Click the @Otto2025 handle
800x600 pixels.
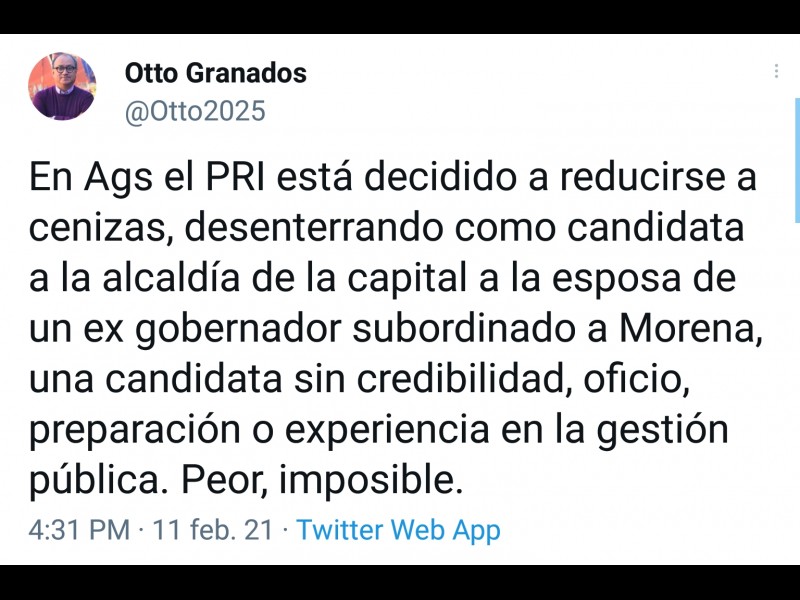click(195, 111)
